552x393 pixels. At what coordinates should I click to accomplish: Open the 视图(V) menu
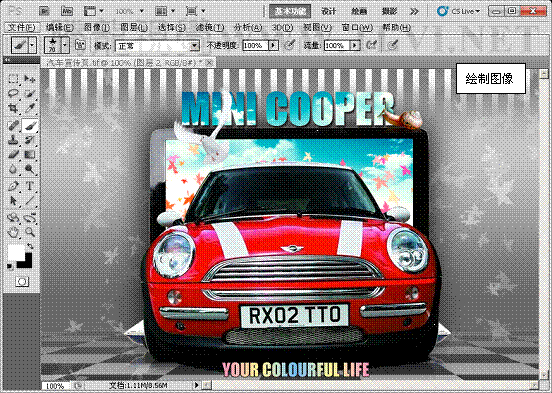pyautogui.click(x=317, y=28)
